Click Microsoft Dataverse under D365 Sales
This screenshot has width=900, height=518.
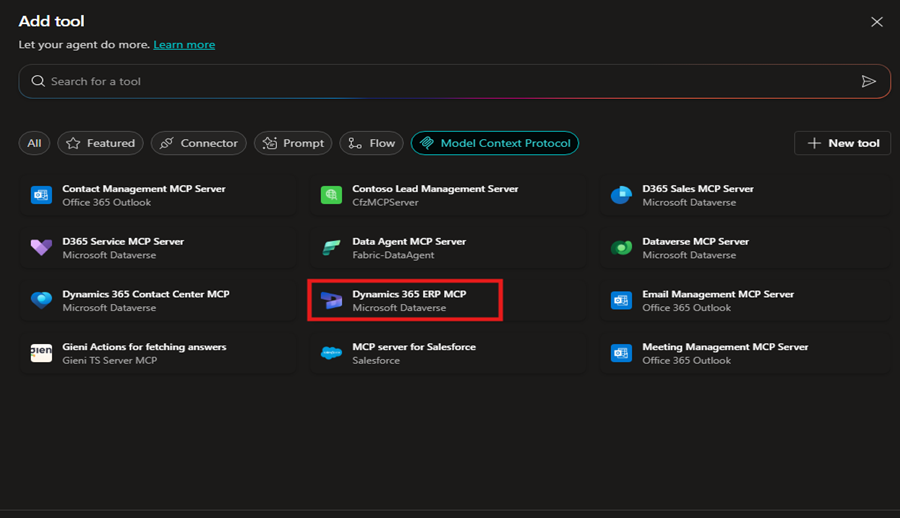point(689,203)
